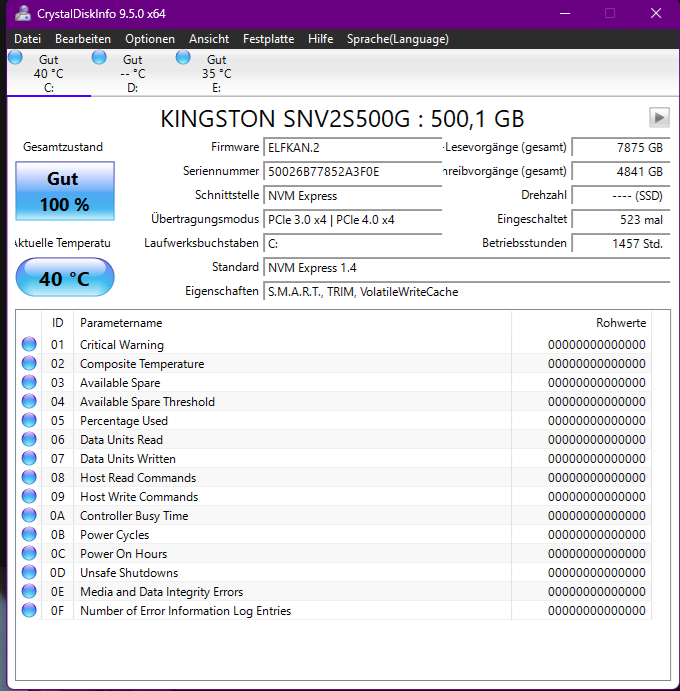Viewport: 680px width, 691px height.
Task: Click the raw value of Host Read Commands row
Action: point(597,478)
